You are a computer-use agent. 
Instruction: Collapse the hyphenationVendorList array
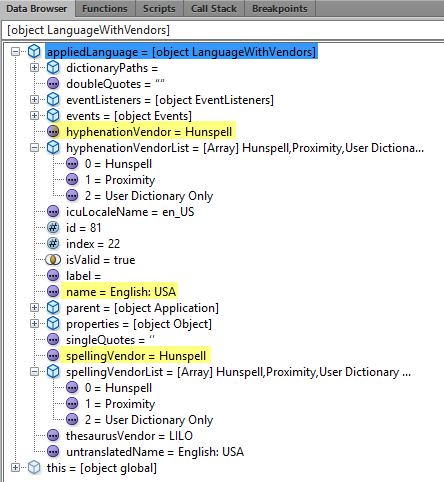coord(34,148)
